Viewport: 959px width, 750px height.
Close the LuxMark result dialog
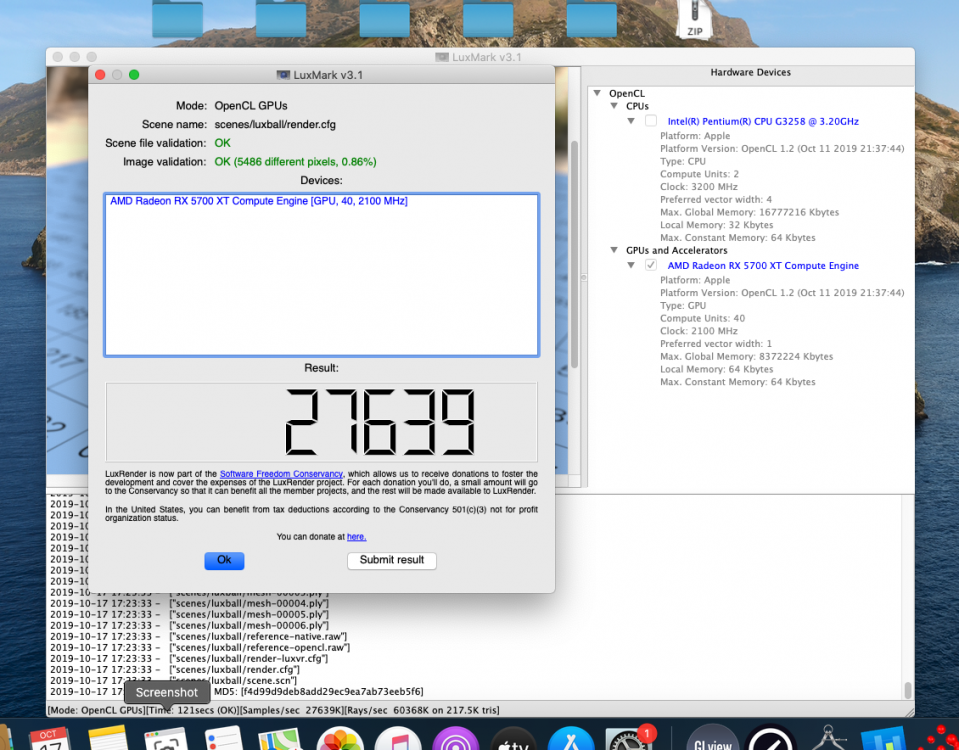100,75
